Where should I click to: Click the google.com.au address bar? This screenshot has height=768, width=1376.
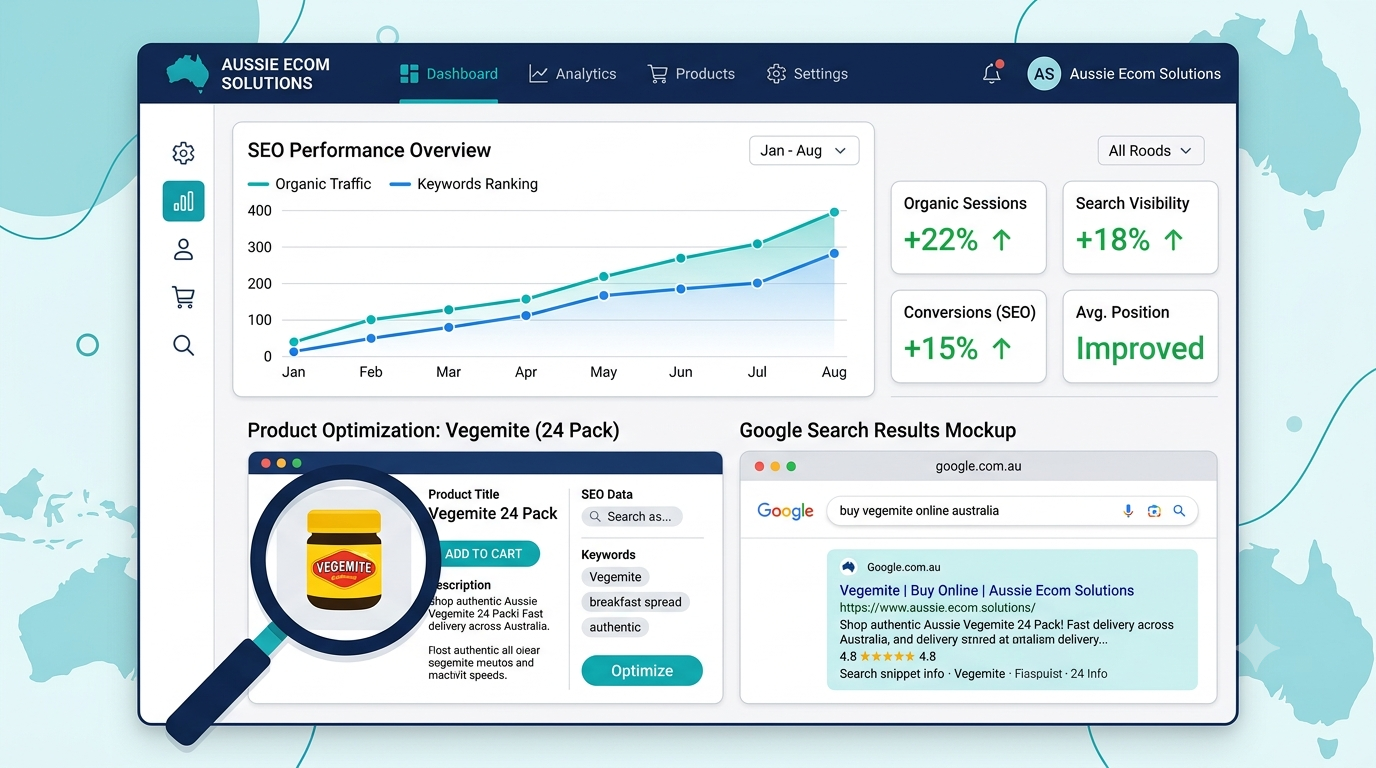click(978, 466)
